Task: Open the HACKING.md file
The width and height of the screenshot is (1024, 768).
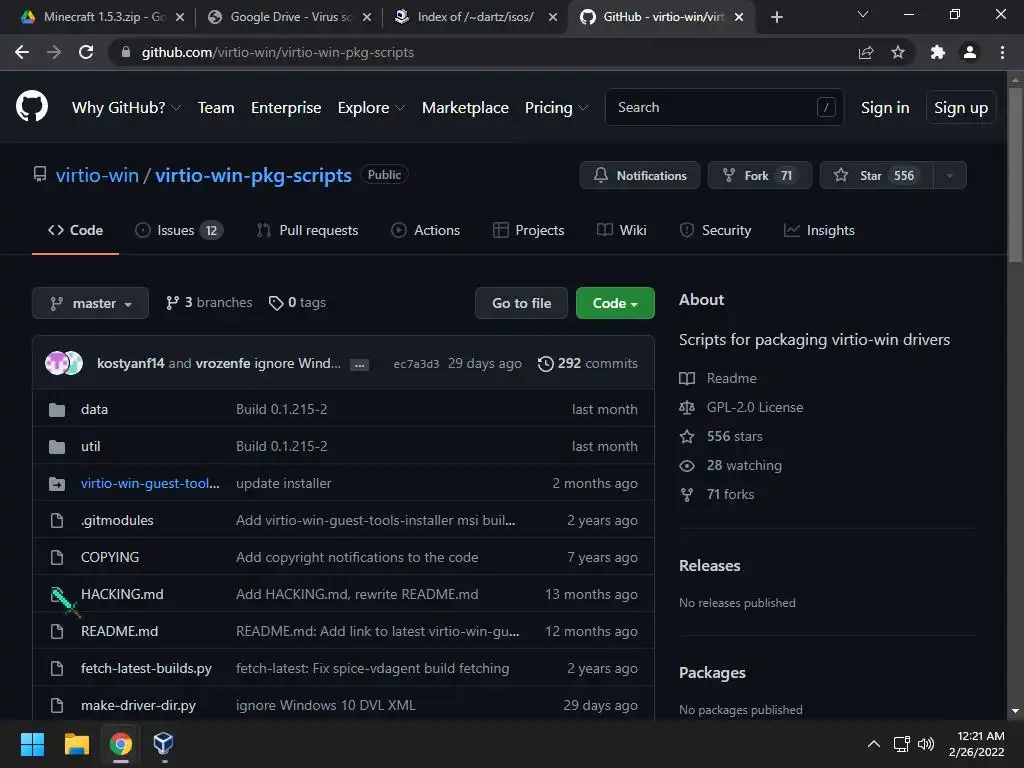Action: [x=122, y=594]
